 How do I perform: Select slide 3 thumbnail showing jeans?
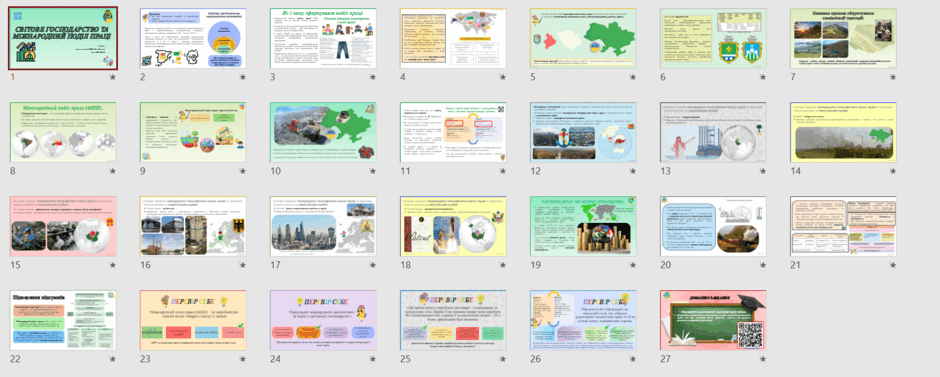(323, 38)
